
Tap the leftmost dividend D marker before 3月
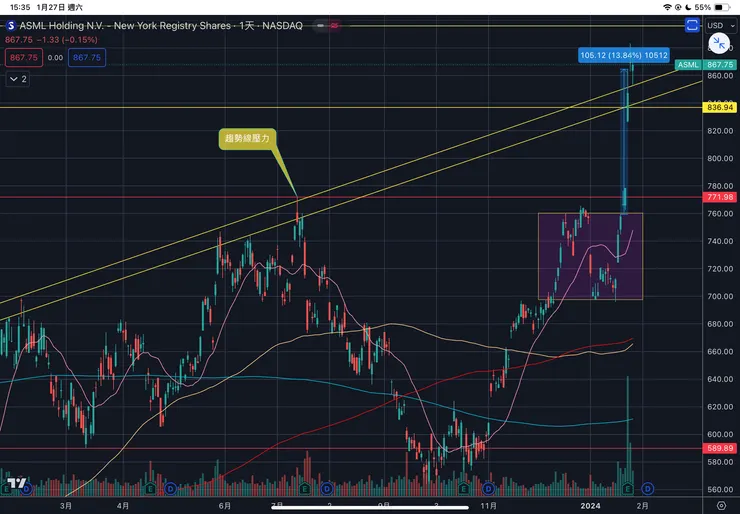coord(26,489)
